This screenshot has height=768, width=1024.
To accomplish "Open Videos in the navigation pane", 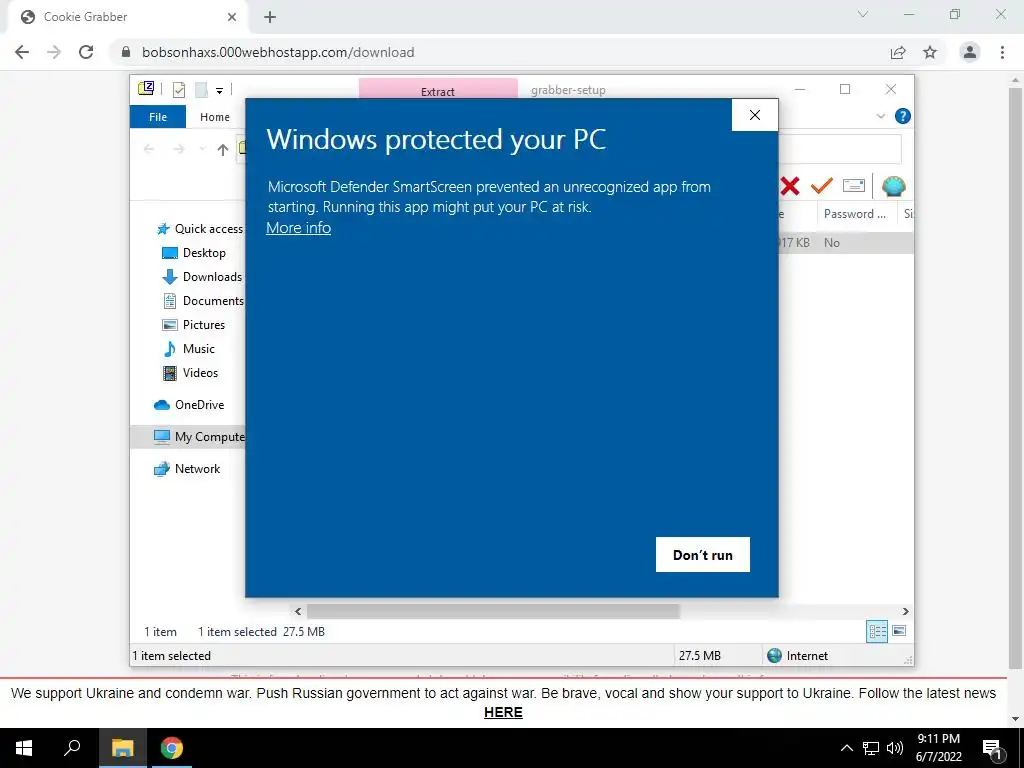I will pyautogui.click(x=190, y=373).
